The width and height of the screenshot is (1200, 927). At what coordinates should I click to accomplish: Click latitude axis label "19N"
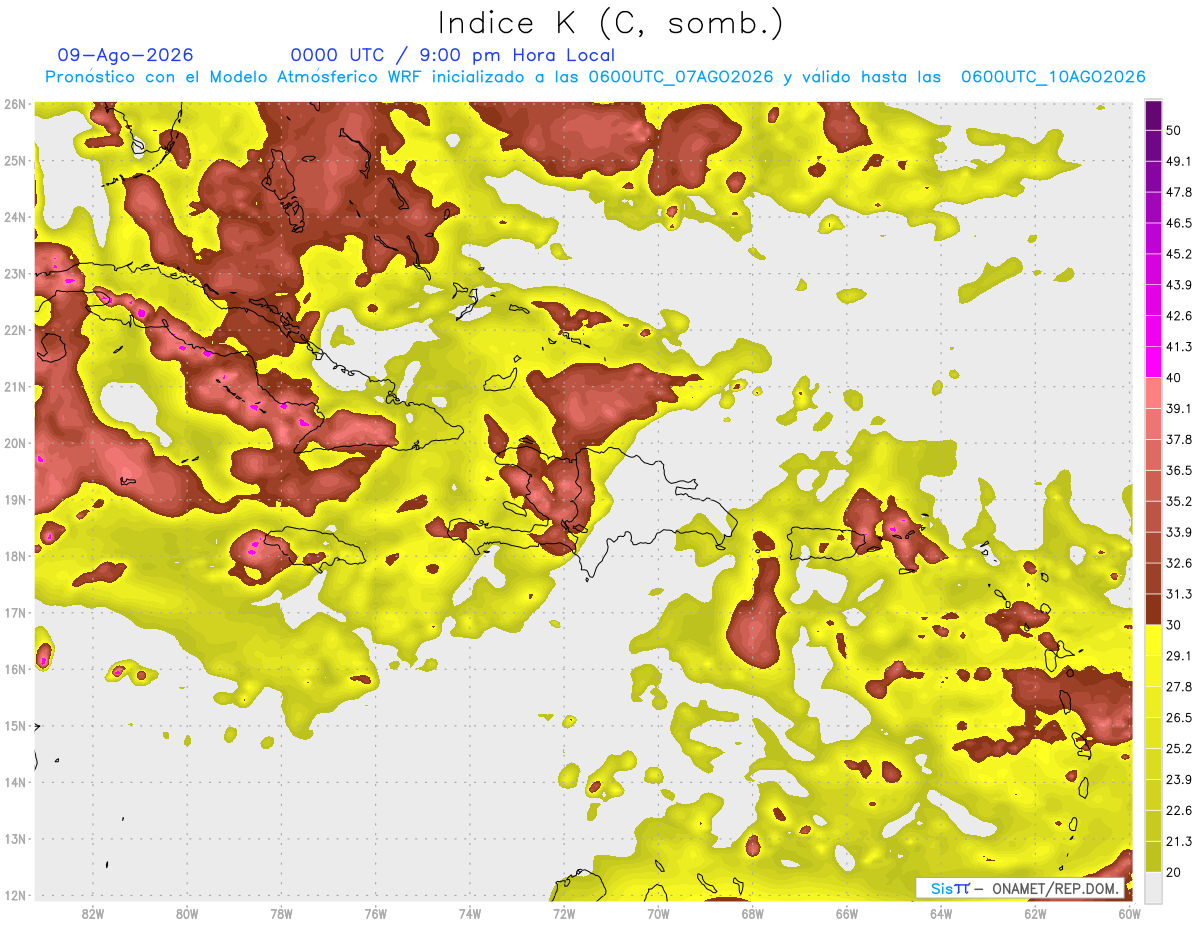pyautogui.click(x=14, y=500)
